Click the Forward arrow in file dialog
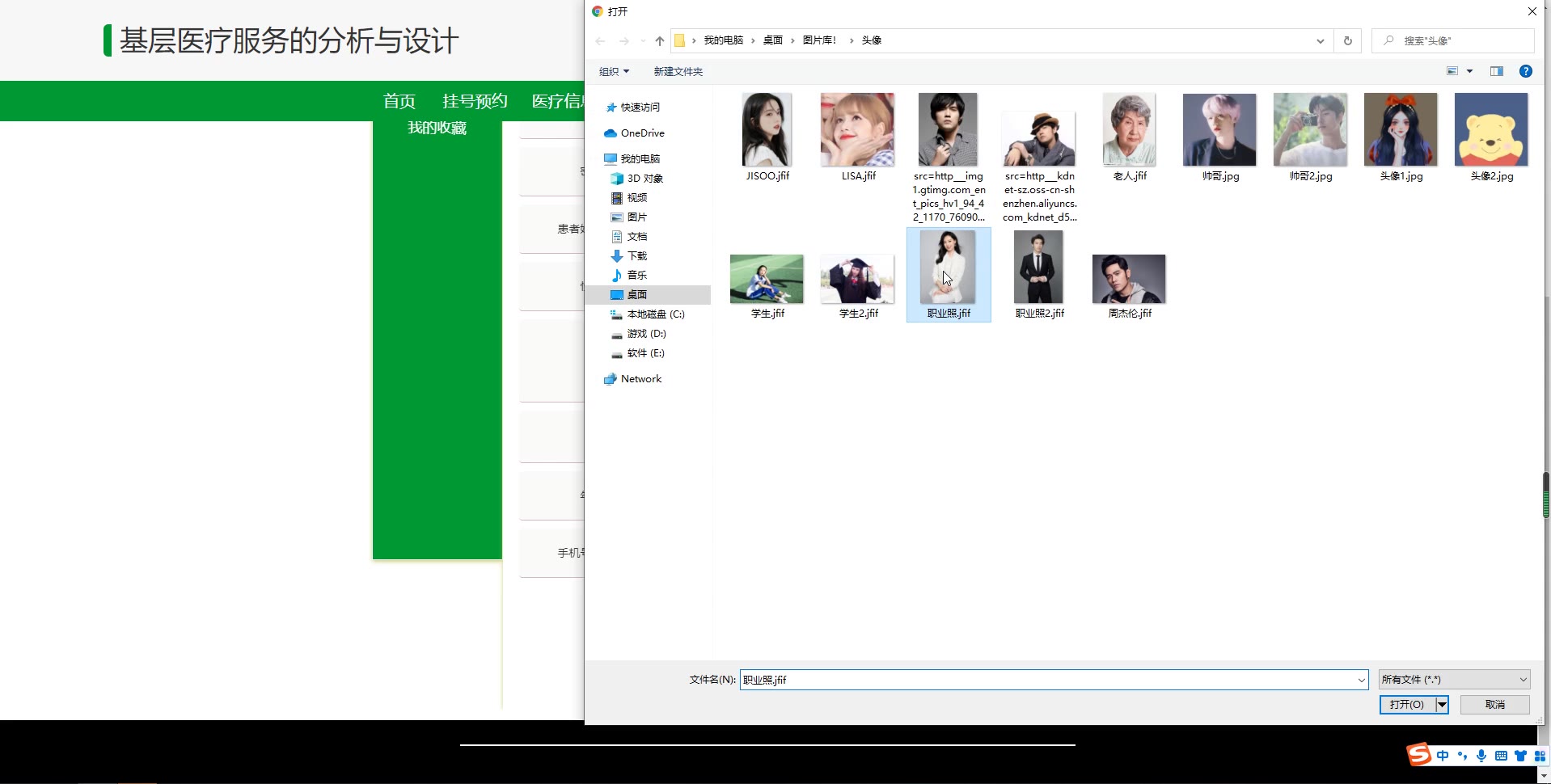 [623, 40]
